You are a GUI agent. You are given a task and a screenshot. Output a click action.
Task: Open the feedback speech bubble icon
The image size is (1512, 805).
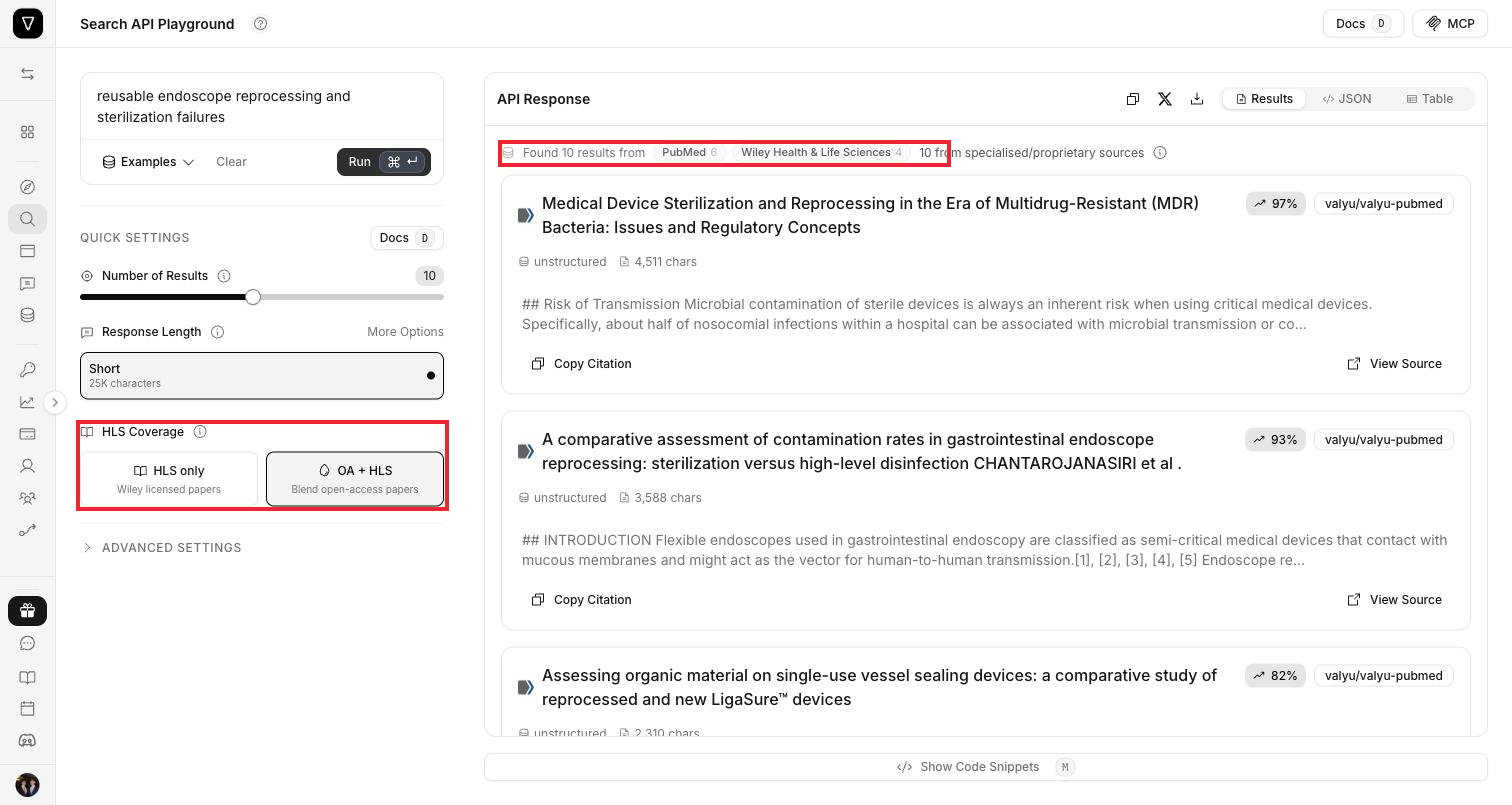coord(28,644)
